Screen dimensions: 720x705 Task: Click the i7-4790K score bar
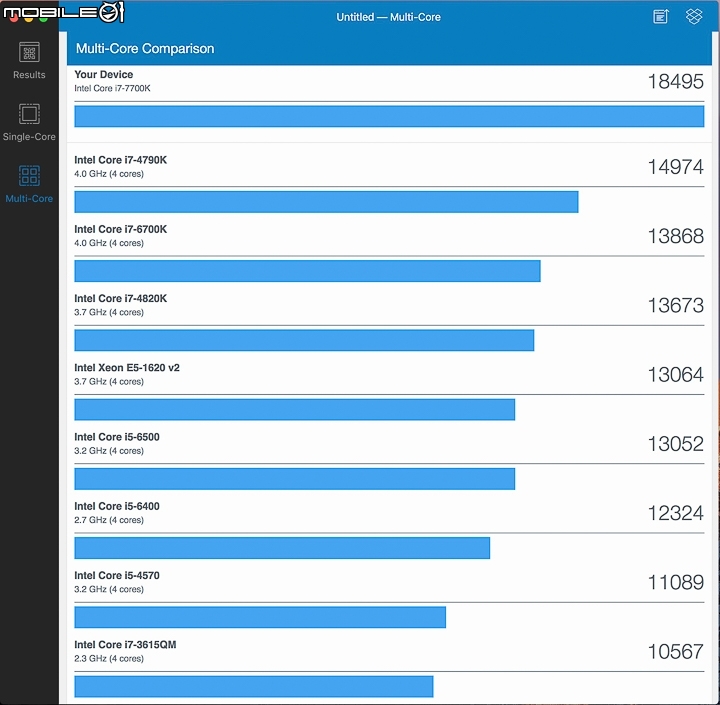click(326, 202)
